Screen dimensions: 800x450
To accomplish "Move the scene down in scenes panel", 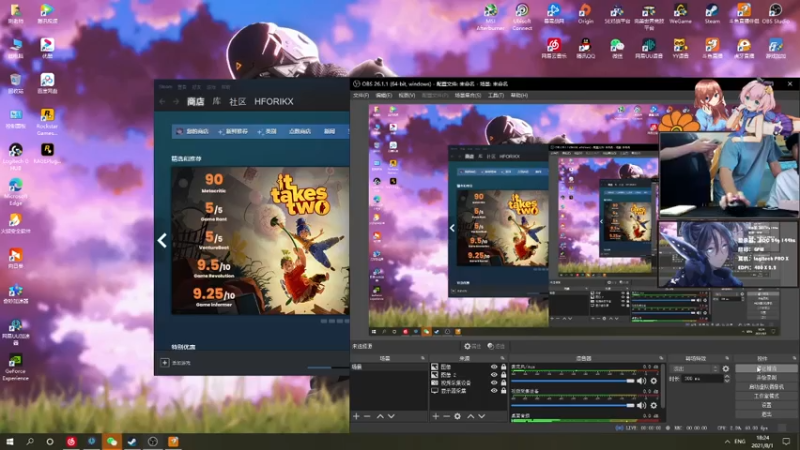I will click(391, 416).
